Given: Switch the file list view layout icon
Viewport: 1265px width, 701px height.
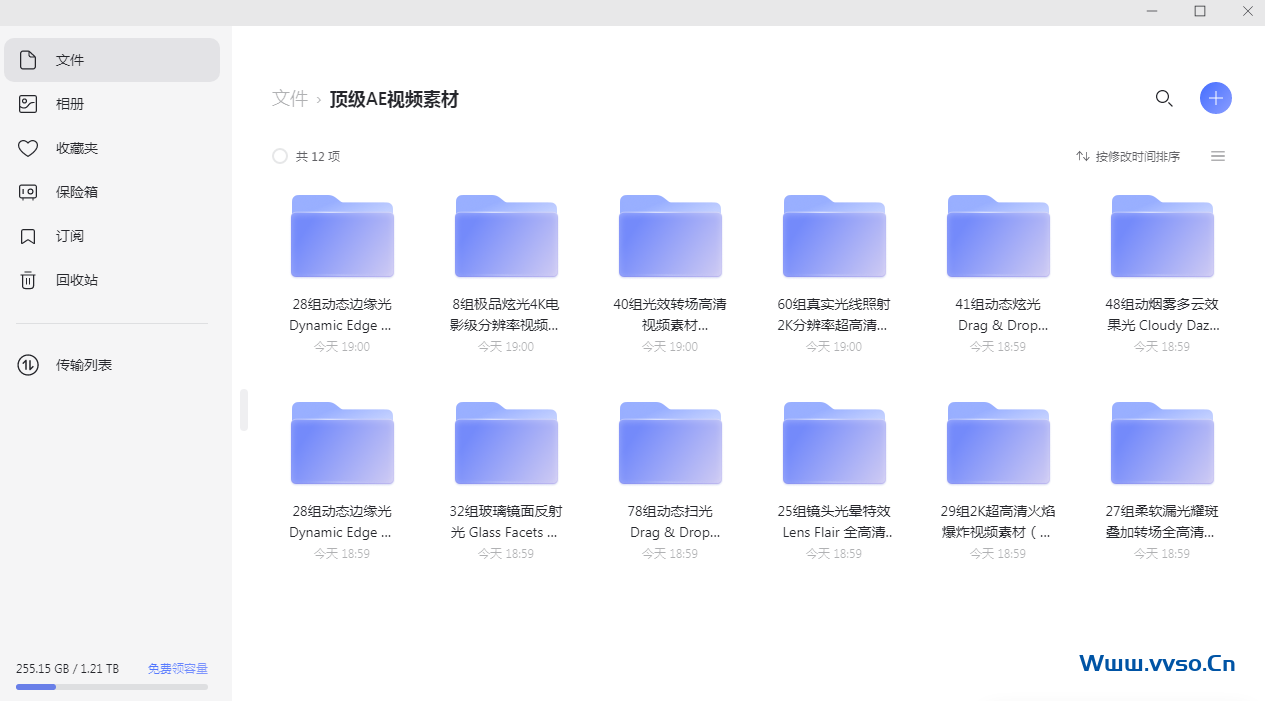Looking at the screenshot, I should (1218, 156).
